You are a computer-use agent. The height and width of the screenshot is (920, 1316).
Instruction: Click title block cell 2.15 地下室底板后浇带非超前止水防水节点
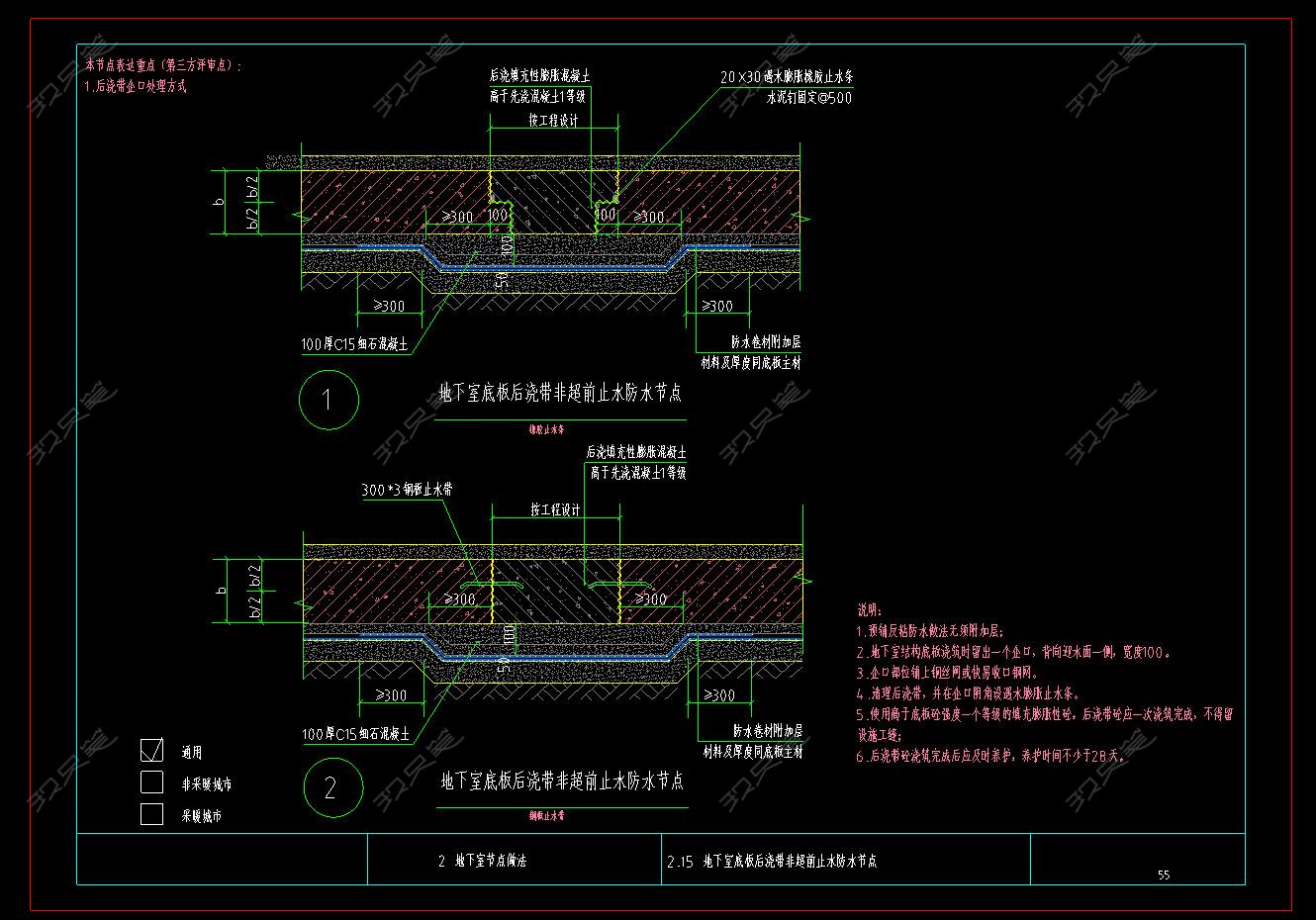(x=772, y=861)
